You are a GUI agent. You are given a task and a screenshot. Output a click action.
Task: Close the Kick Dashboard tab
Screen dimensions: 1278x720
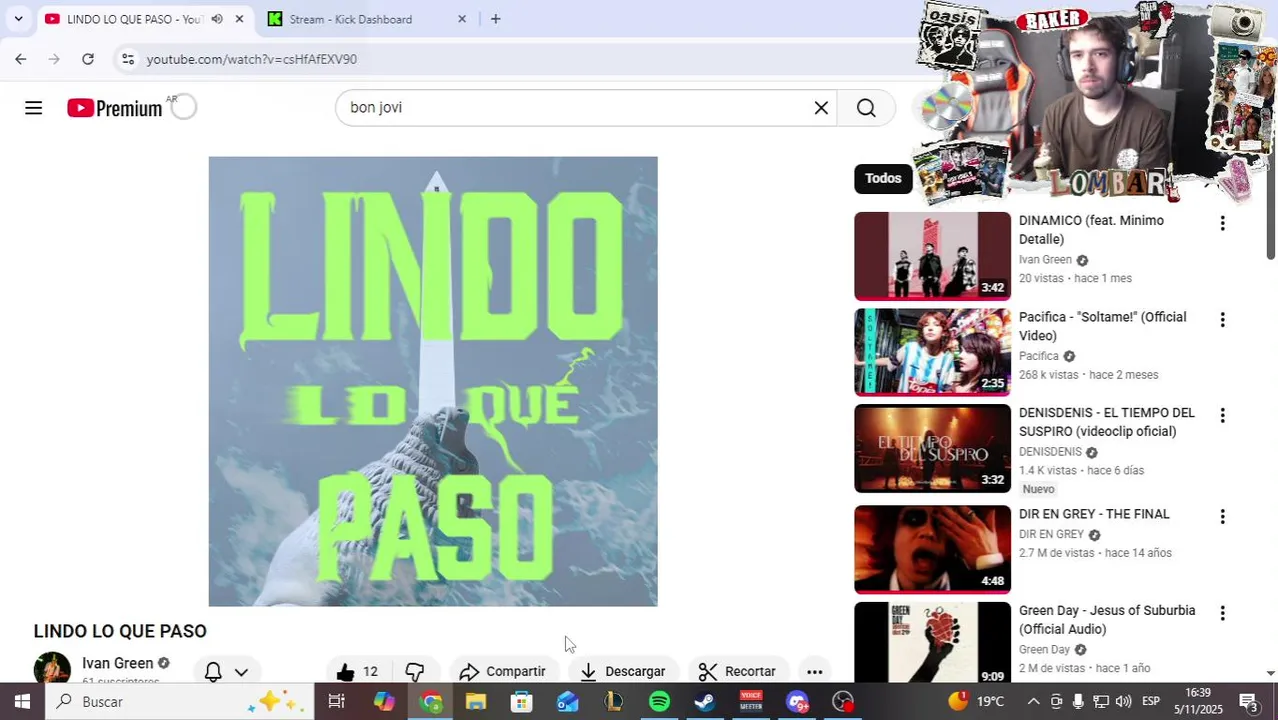(462, 19)
